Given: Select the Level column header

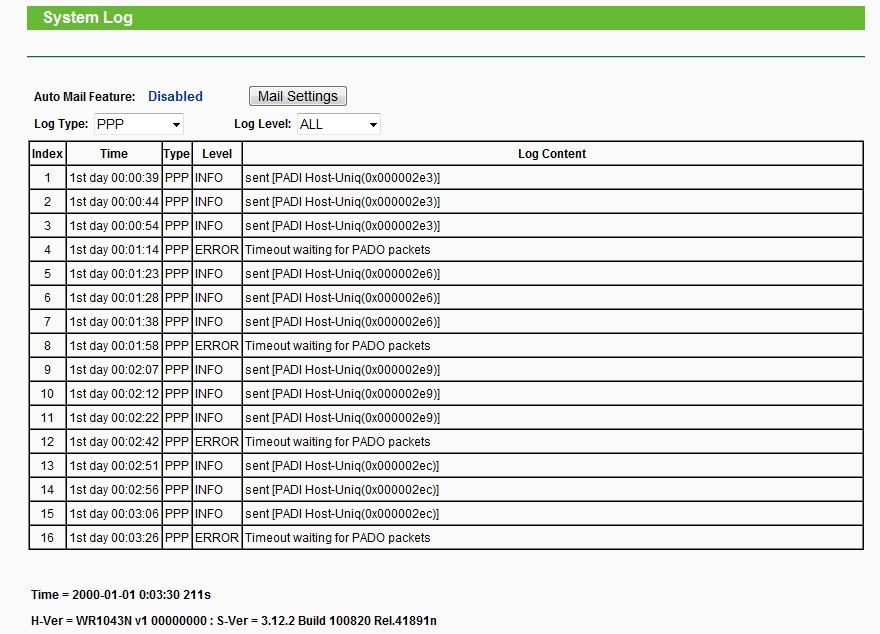Looking at the screenshot, I should pos(217,154).
